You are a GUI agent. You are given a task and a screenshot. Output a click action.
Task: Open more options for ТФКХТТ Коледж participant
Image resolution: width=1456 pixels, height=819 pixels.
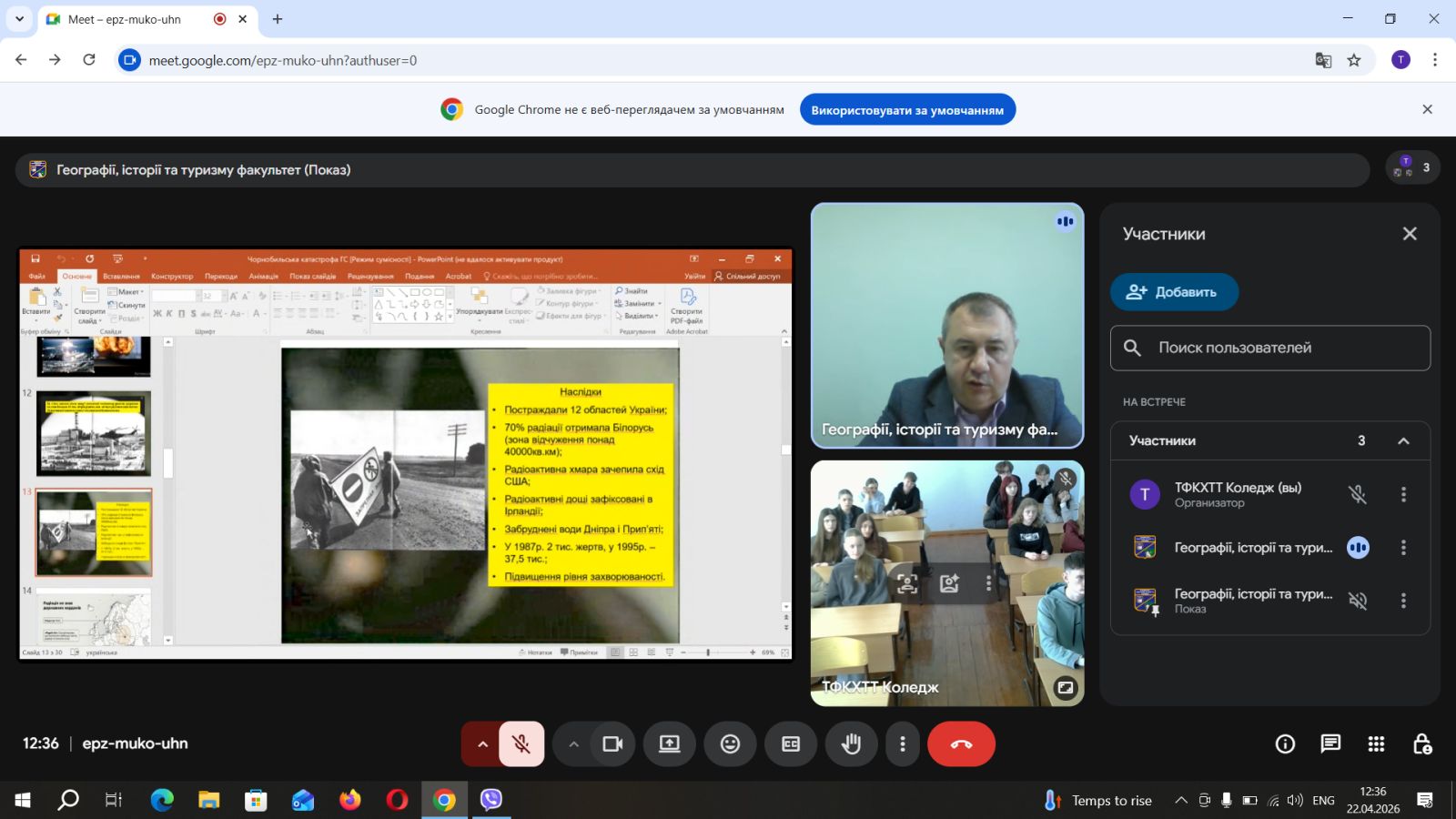pos(1403,494)
